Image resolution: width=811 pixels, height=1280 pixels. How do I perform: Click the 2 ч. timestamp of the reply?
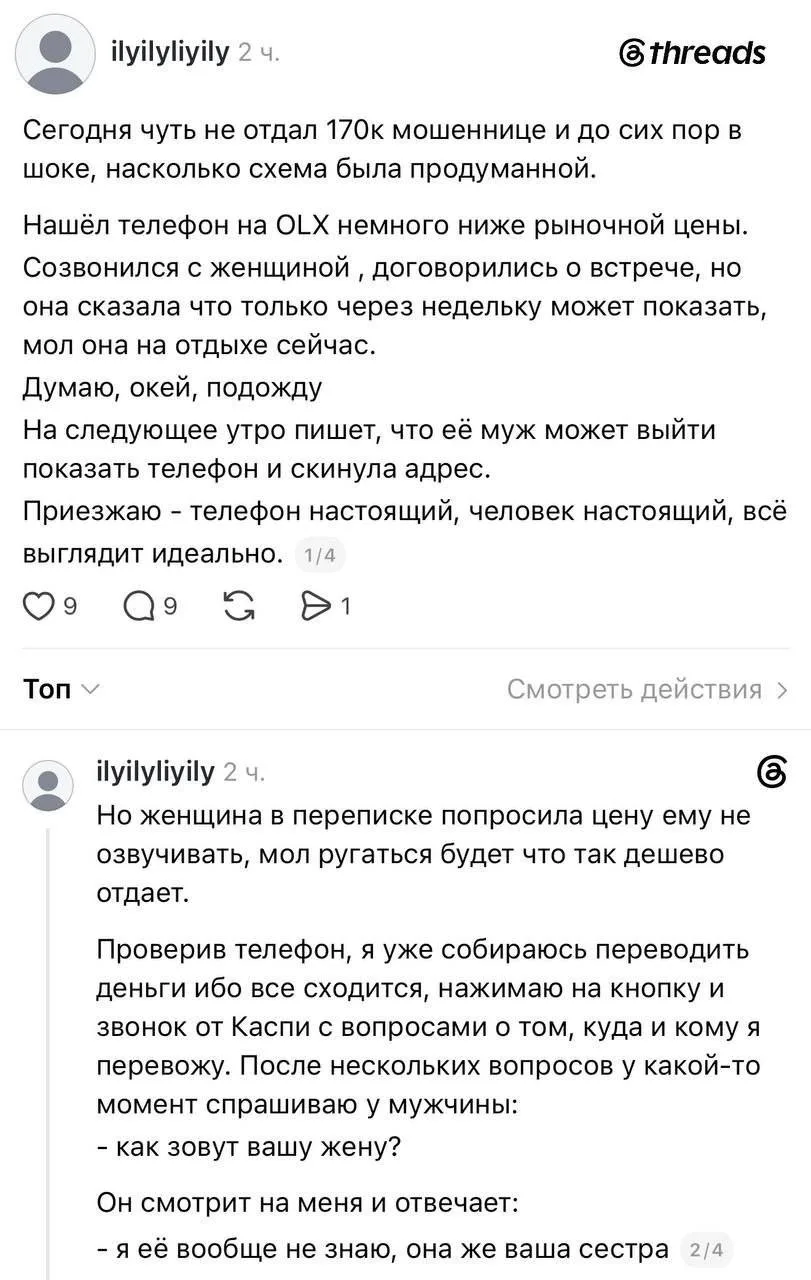[244, 772]
